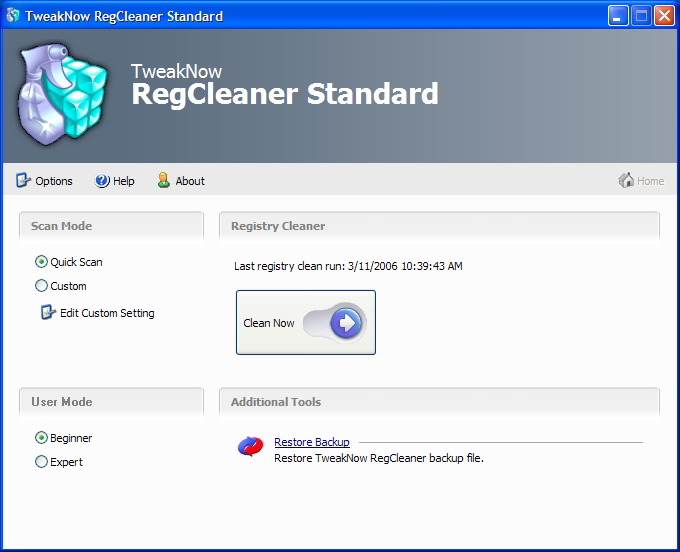This screenshot has height=552, width=680.
Task: Click the About person icon
Action: (x=163, y=180)
